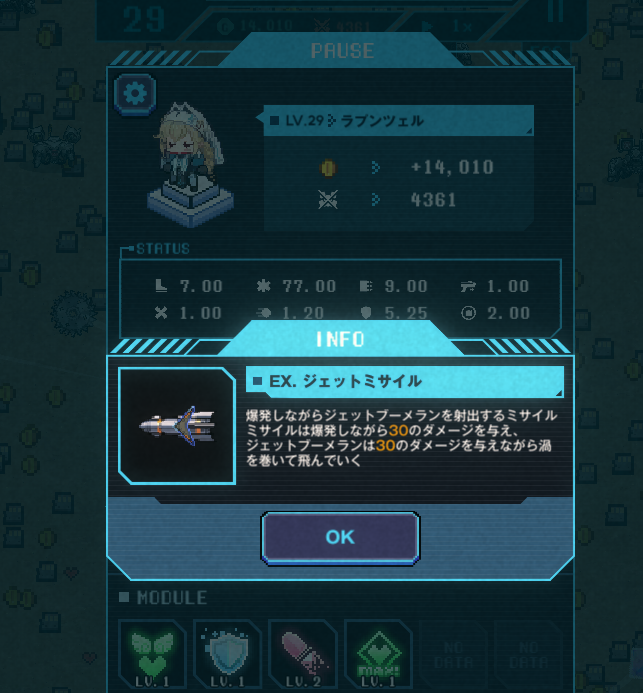643x693 pixels.
Task: Select the jet missile weapon thumbnail
Action: [177, 426]
